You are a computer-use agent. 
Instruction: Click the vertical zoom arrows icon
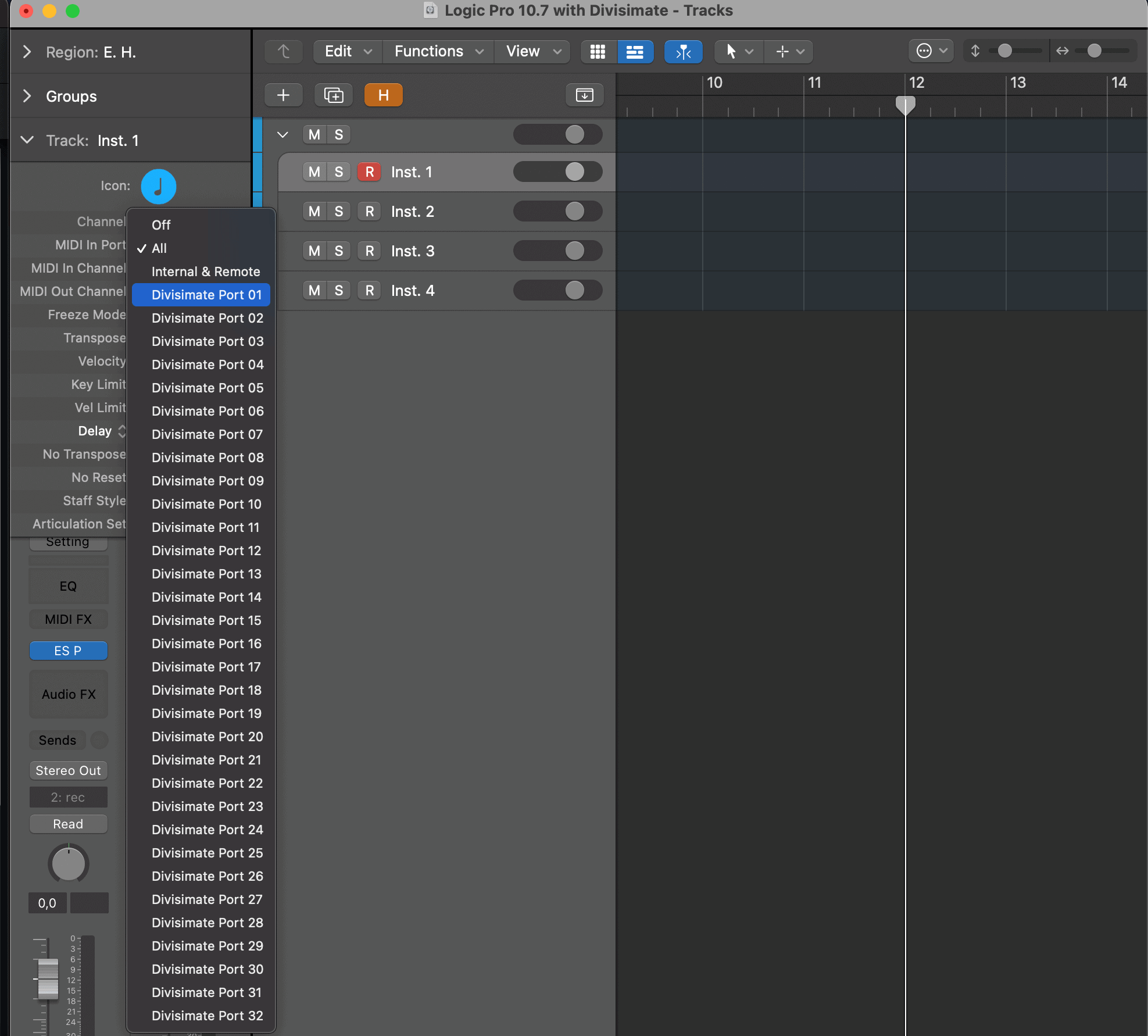click(x=975, y=51)
